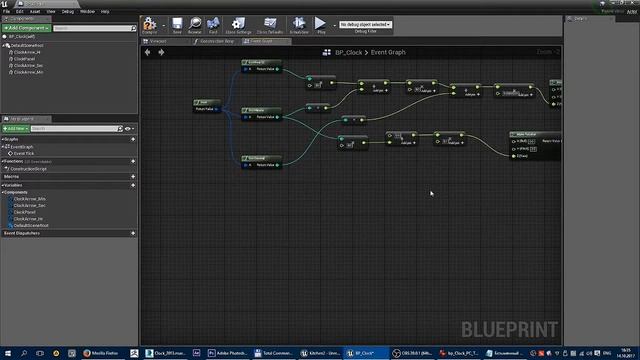Open the debug object selector dropdown
The height and width of the screenshot is (360, 640).
(365, 24)
